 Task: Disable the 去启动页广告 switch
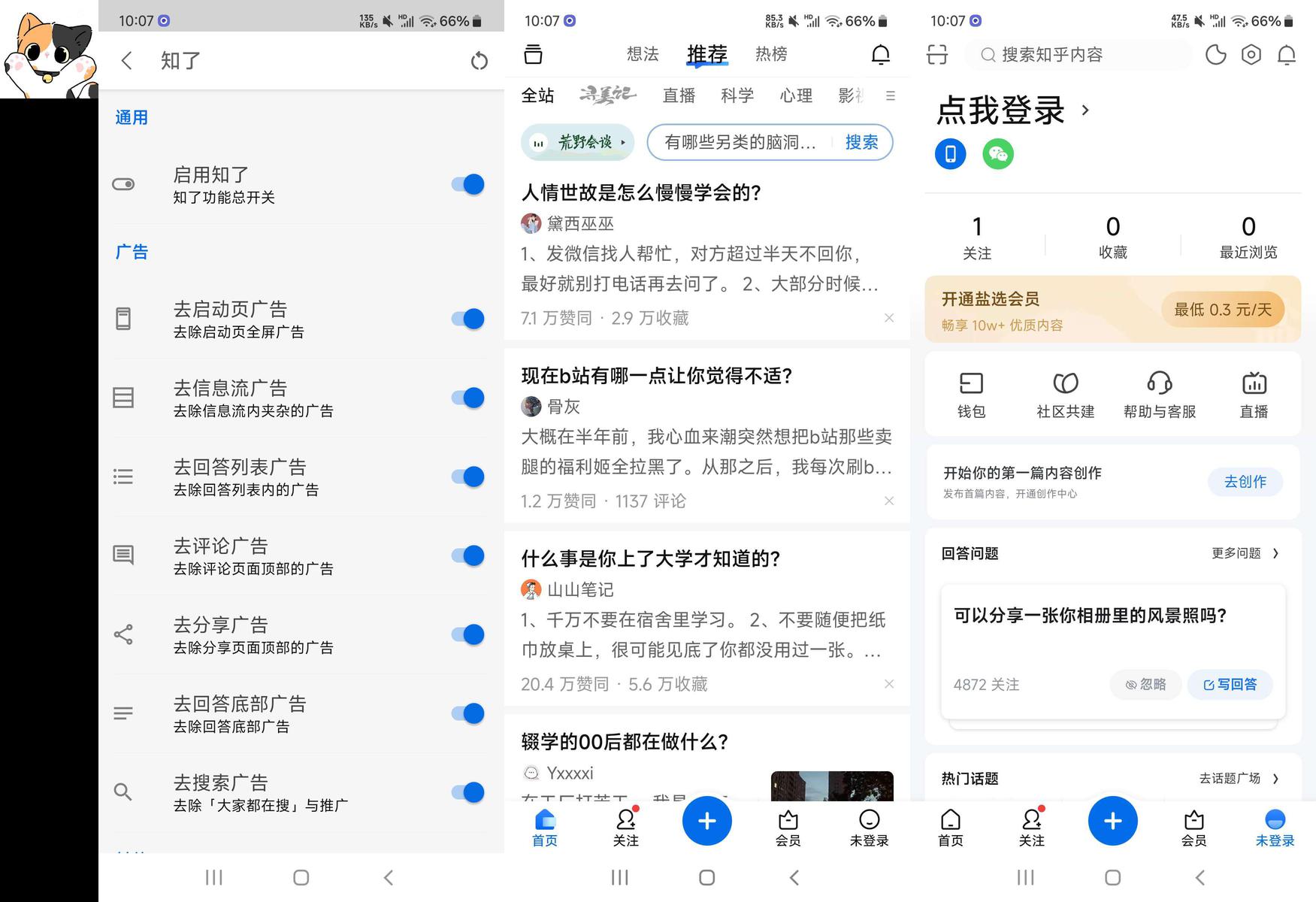pyautogui.click(x=467, y=319)
